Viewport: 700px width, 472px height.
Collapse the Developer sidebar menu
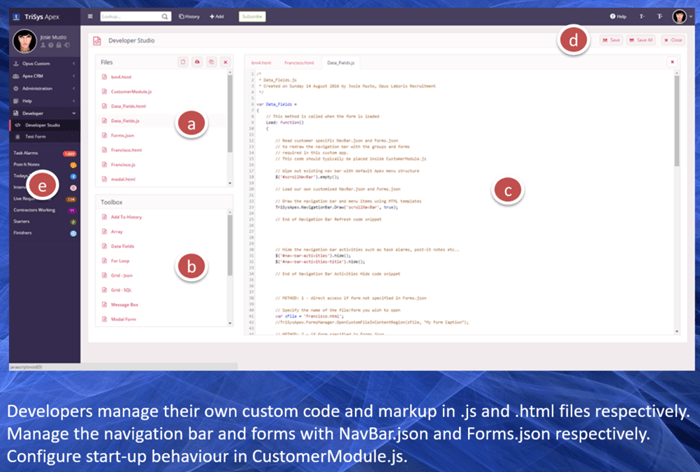click(x=45, y=113)
